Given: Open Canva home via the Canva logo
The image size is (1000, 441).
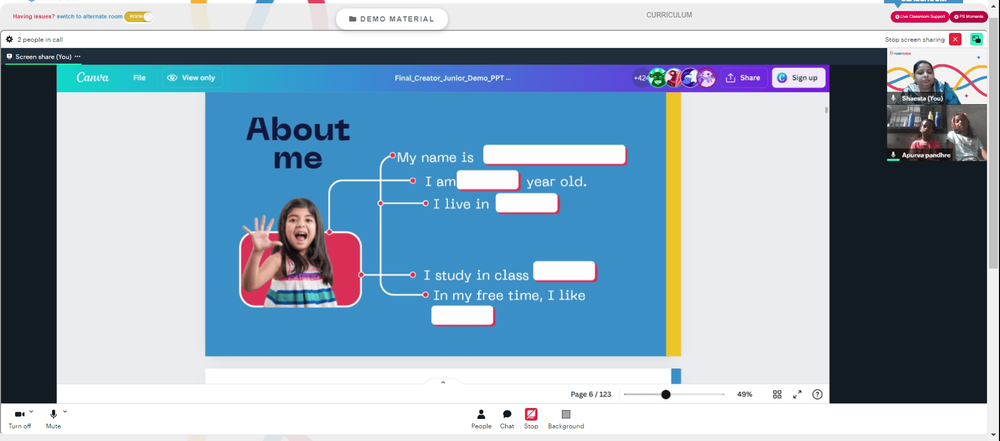Looking at the screenshot, I should tap(92, 77).
